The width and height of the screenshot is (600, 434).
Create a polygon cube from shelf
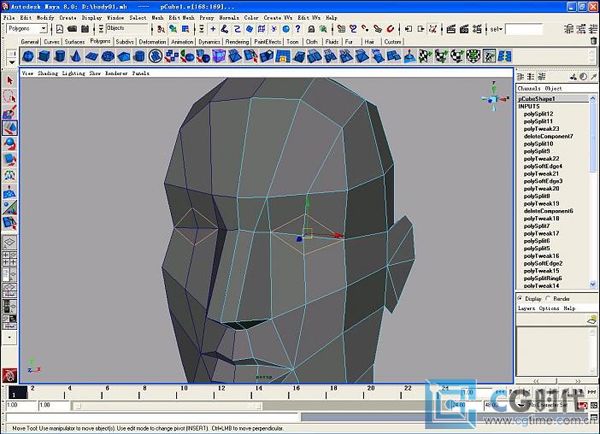44,57
